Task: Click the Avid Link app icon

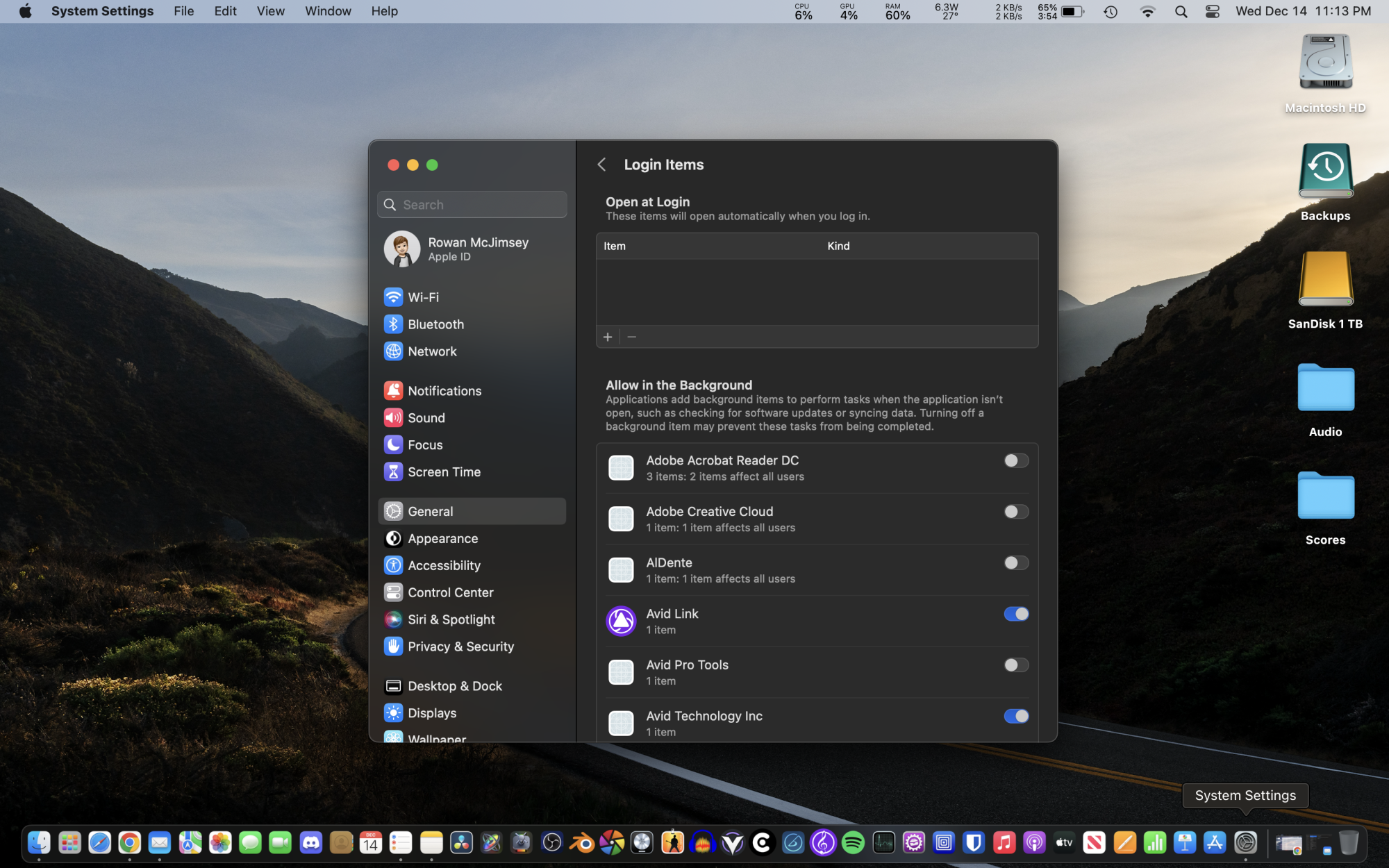Action: [621, 621]
